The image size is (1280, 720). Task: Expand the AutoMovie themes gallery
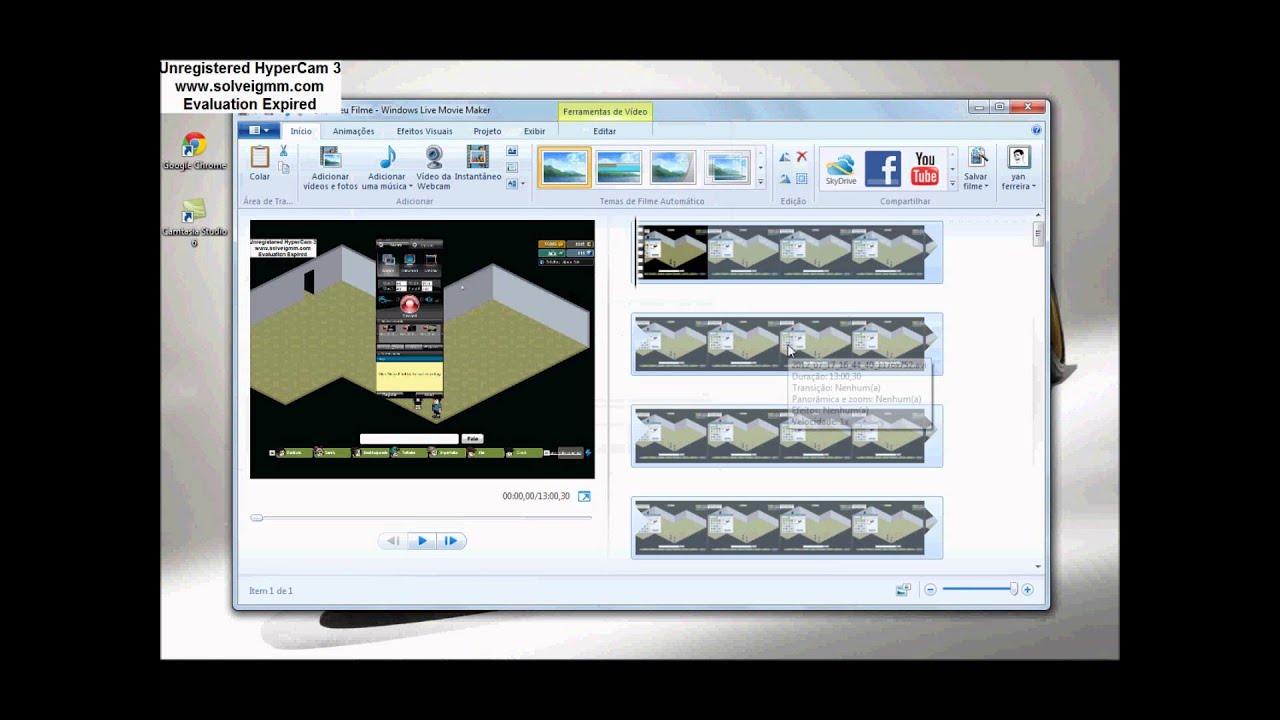(760, 184)
